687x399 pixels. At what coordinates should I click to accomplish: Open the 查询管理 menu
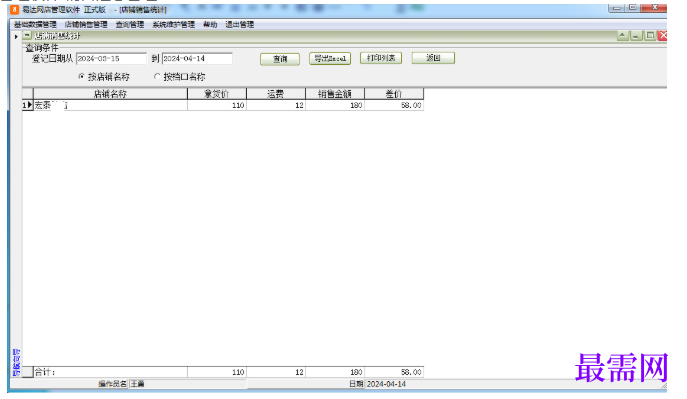[x=130, y=25]
